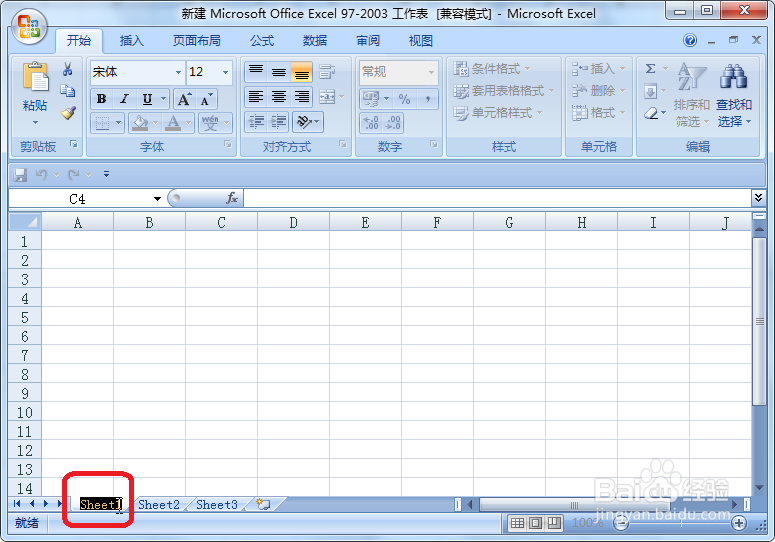
Task: Switch to Sheet2 tab
Action: click(x=159, y=504)
